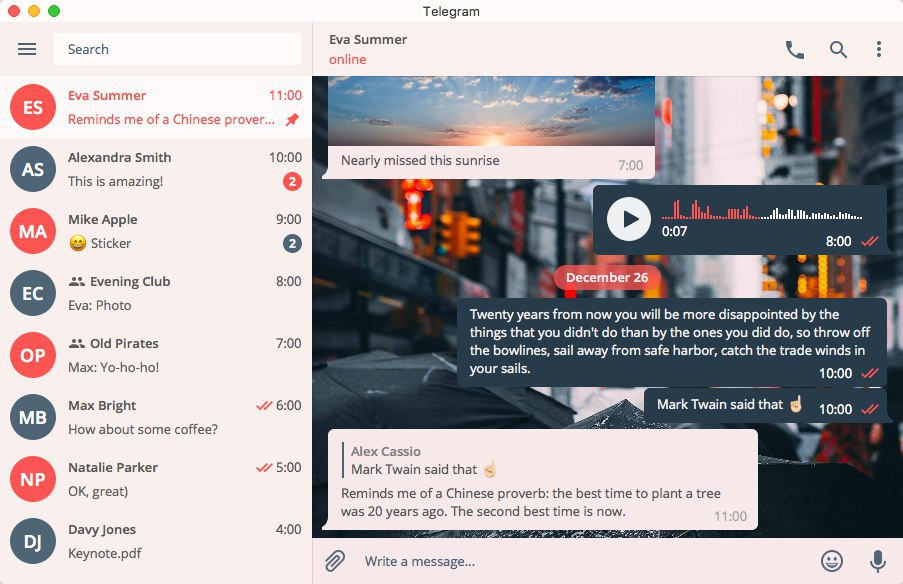Click the Write a message input field

(x=500, y=561)
